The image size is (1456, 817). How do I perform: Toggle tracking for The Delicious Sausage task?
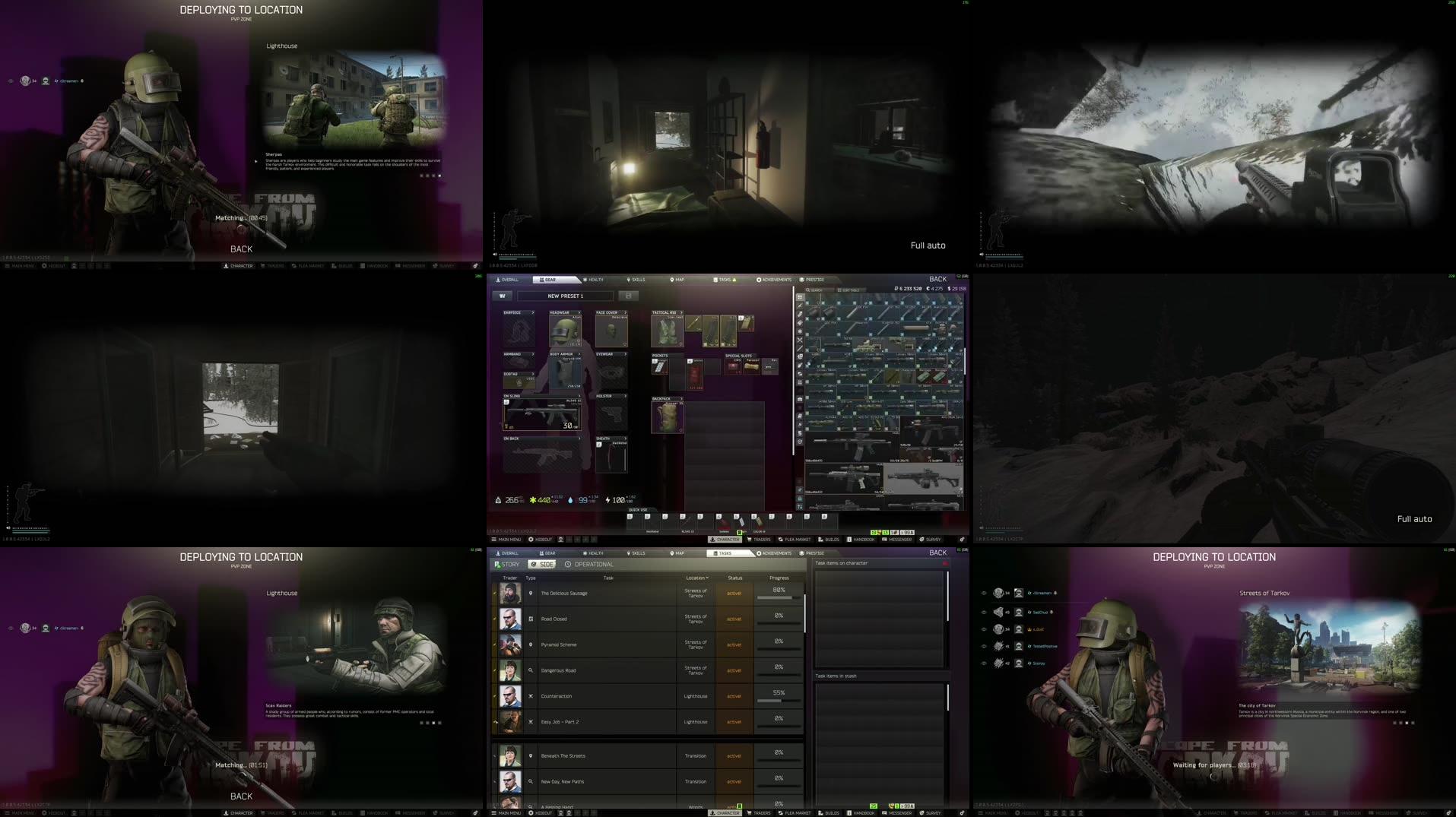[495, 593]
